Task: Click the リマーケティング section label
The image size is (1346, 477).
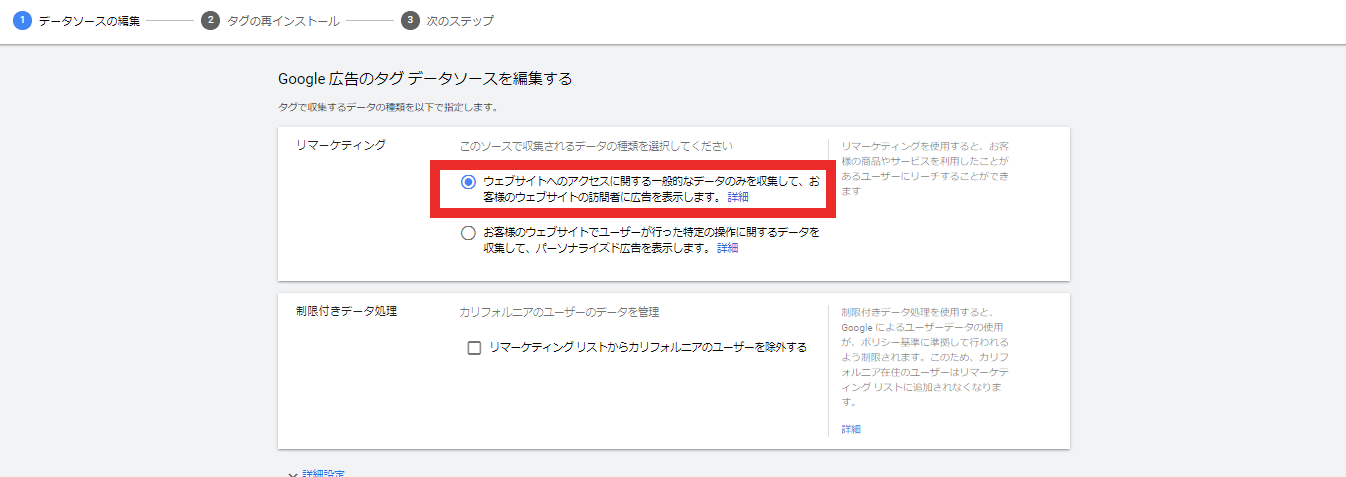Action: (x=341, y=145)
